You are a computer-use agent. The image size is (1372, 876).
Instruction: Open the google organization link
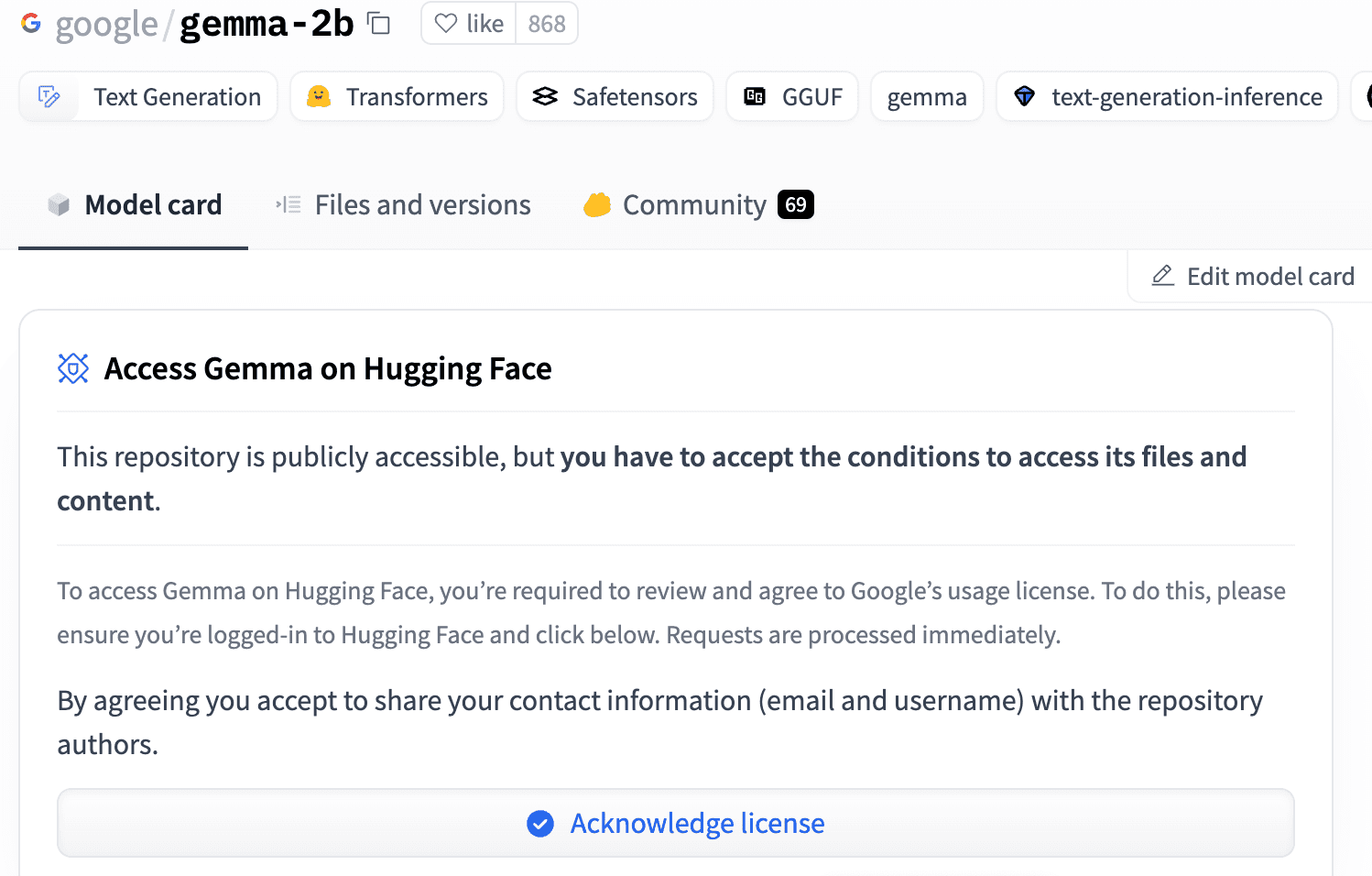106,24
